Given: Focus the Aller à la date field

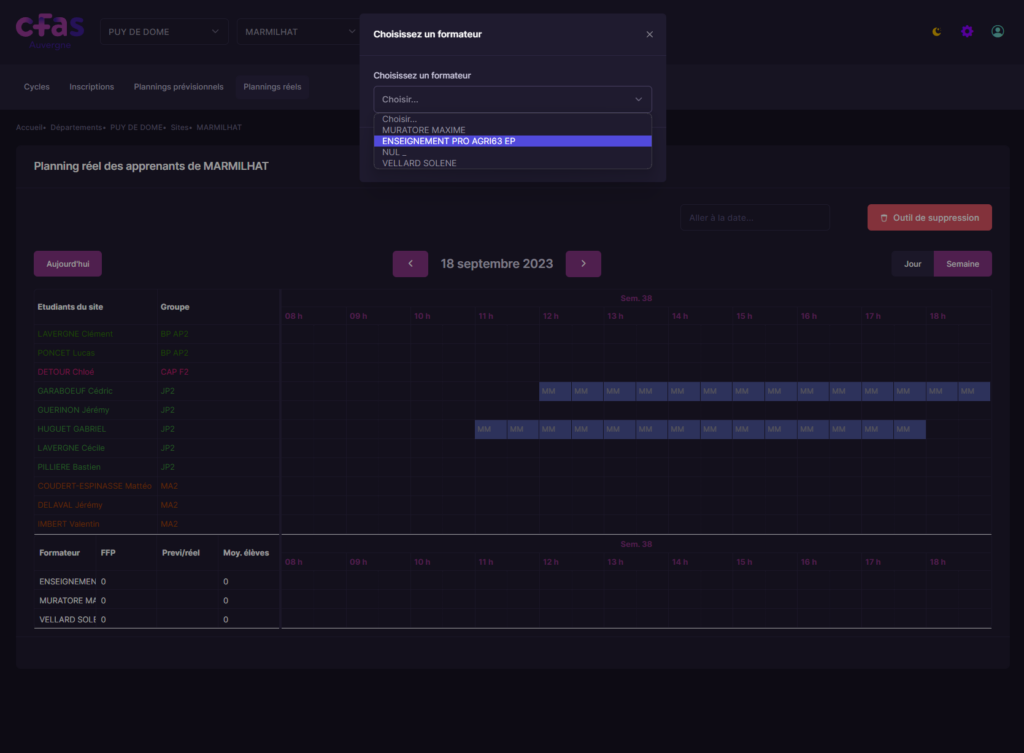Looking at the screenshot, I should (755, 217).
